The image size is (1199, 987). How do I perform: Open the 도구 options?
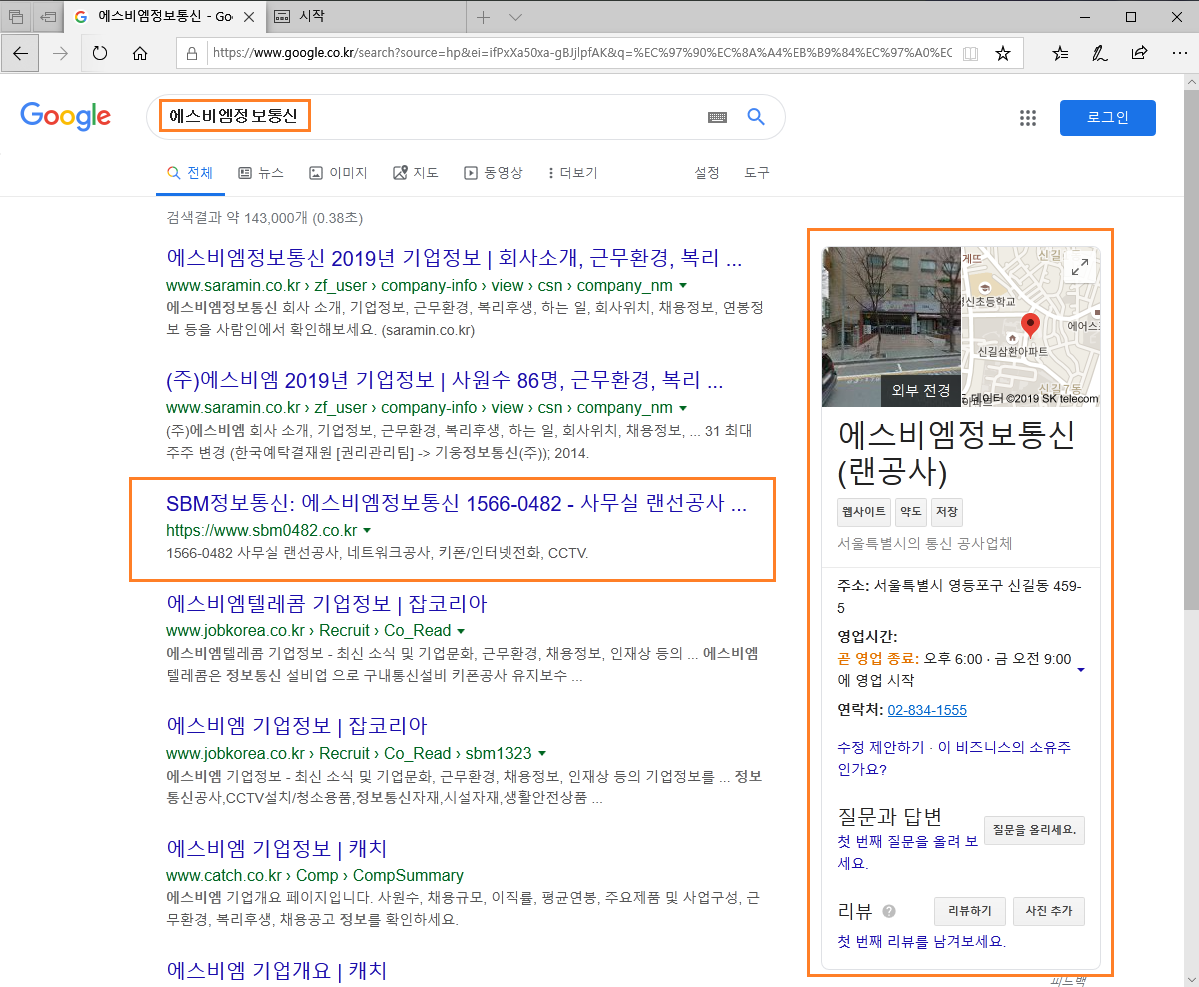[x=757, y=174]
